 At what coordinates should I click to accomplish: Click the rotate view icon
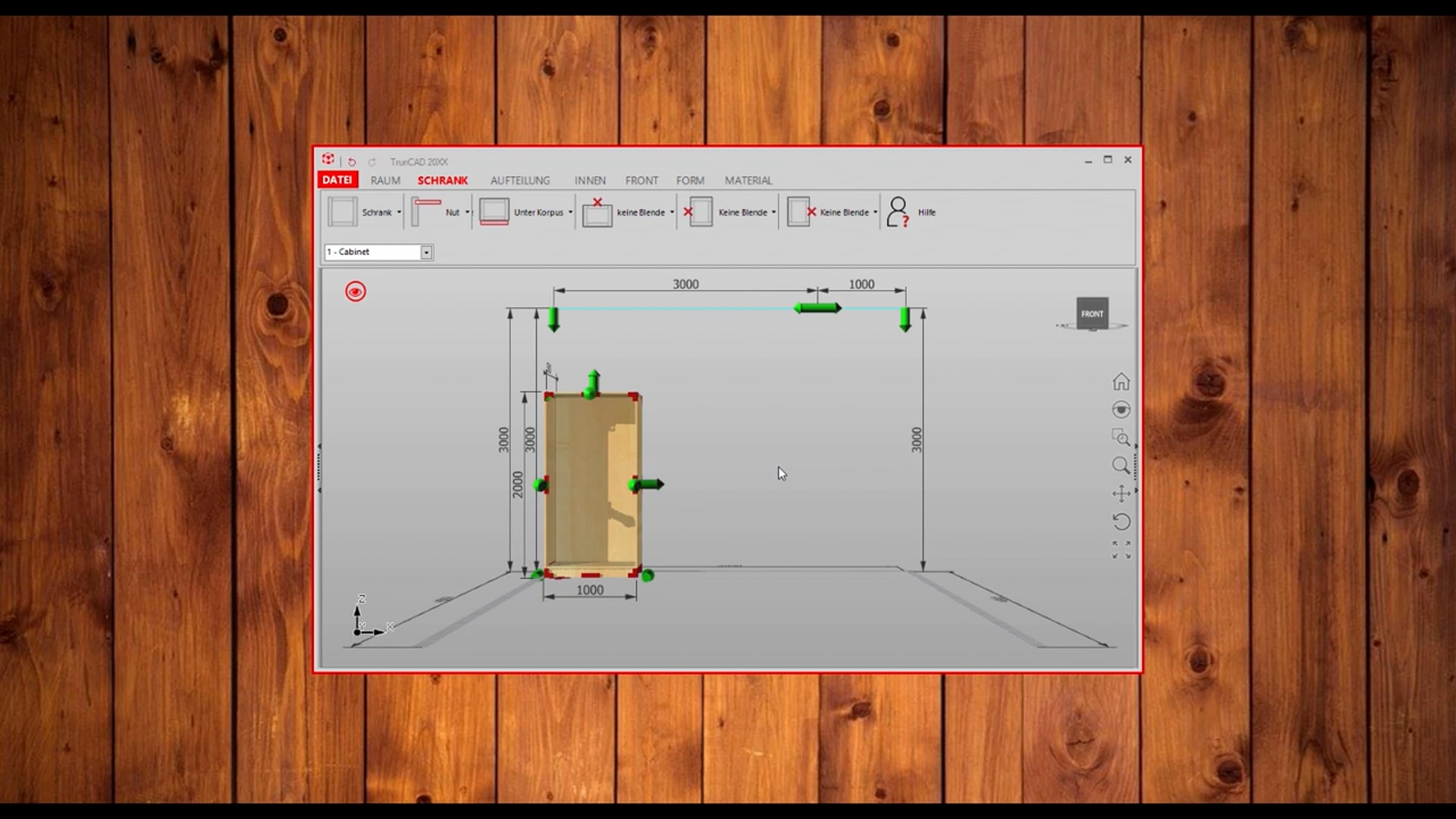[1121, 522]
